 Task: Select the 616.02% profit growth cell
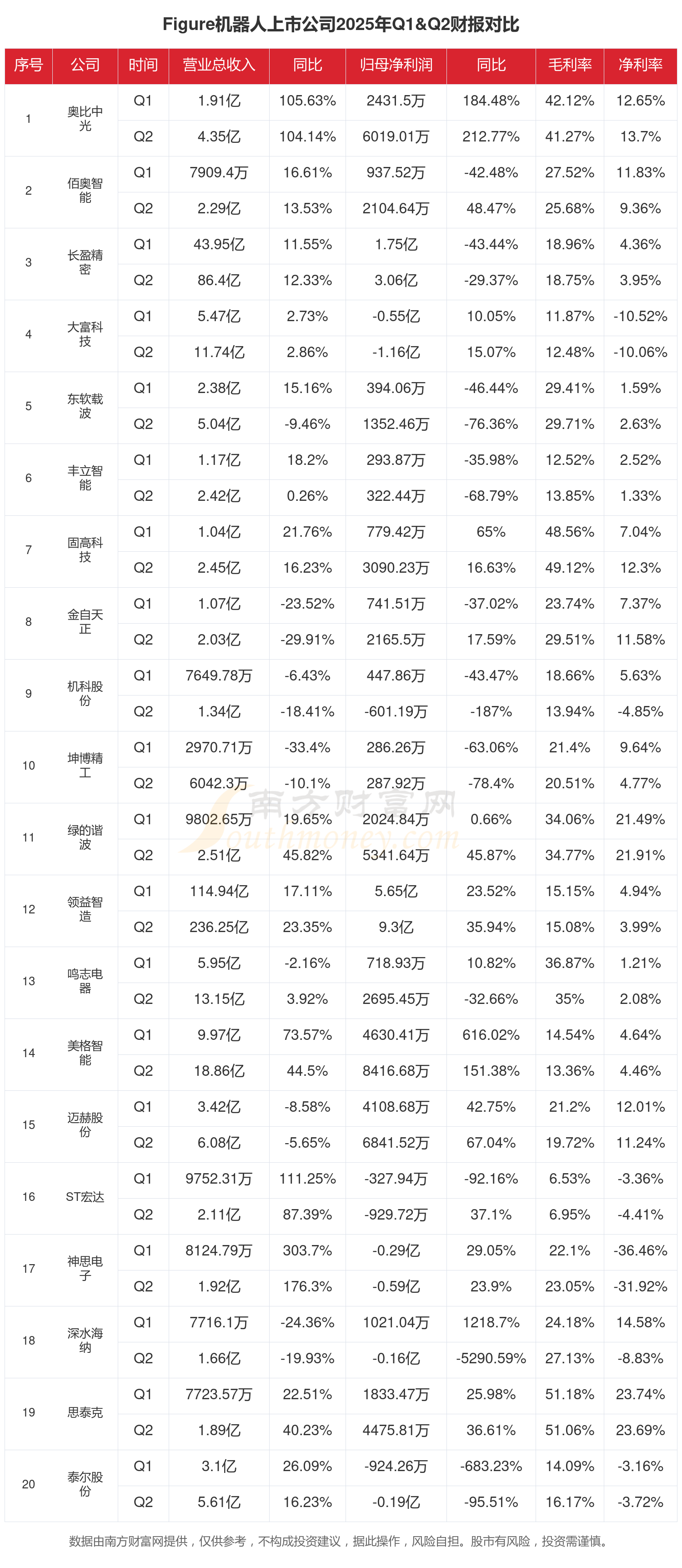pos(491,1035)
